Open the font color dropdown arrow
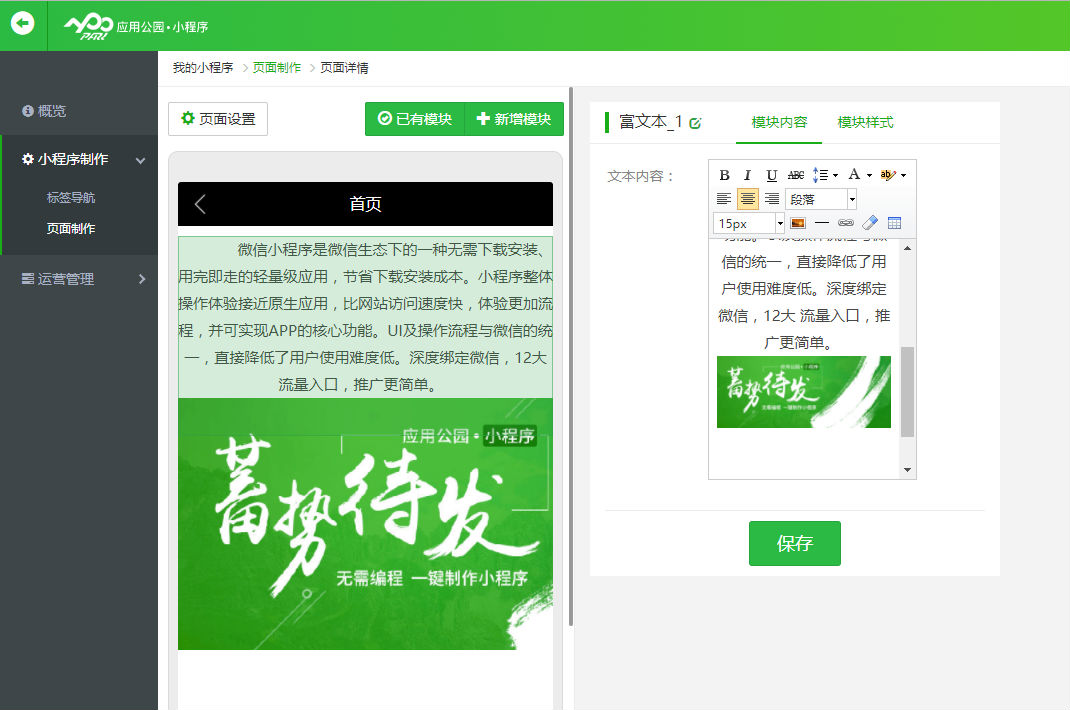Image resolution: width=1070 pixels, height=710 pixels. click(x=870, y=176)
